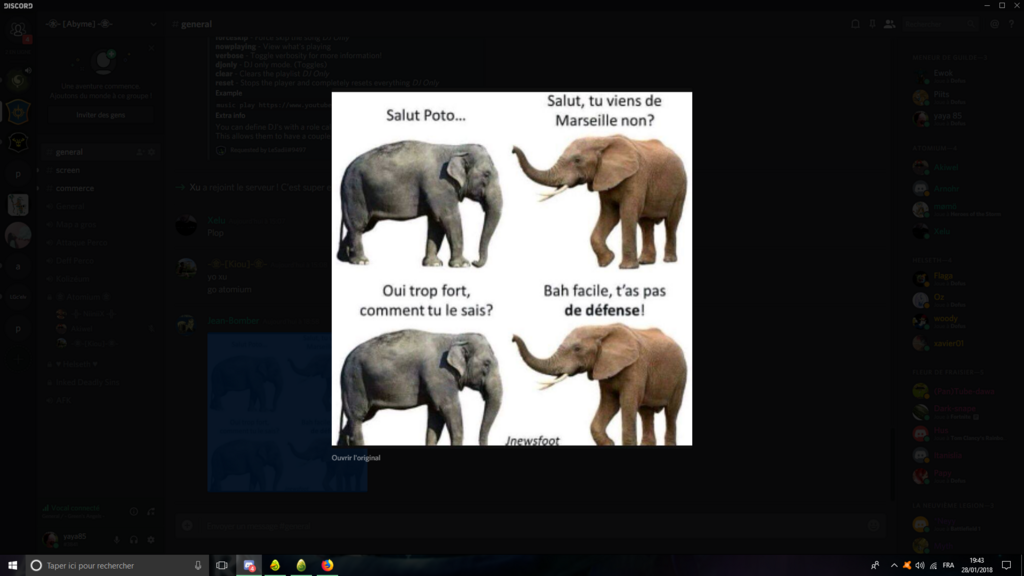Screen dimensions: 1024x576
Task: Click general channel's settings gear icon
Action: pyautogui.click(x=152, y=152)
